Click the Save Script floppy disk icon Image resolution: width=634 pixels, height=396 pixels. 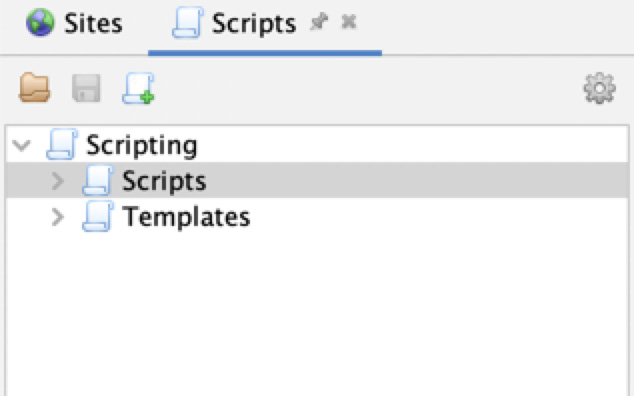point(86,88)
